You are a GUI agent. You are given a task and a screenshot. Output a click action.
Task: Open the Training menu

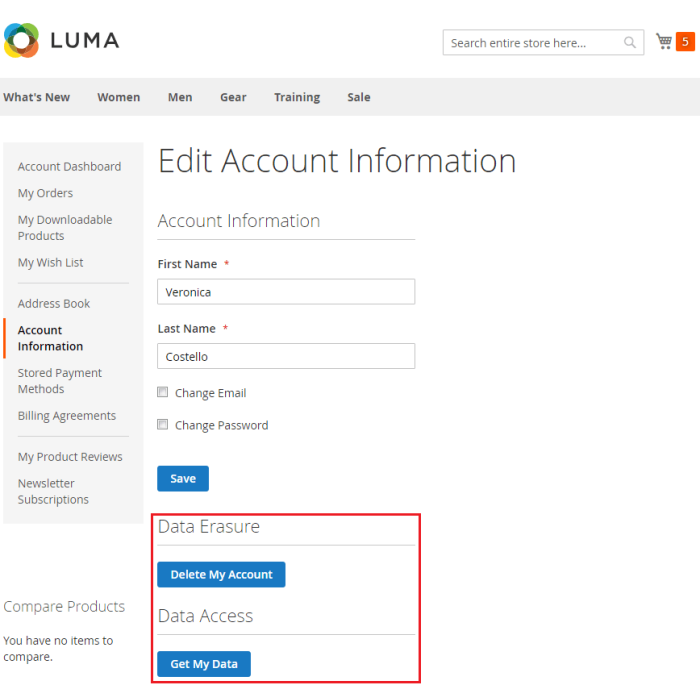297,97
